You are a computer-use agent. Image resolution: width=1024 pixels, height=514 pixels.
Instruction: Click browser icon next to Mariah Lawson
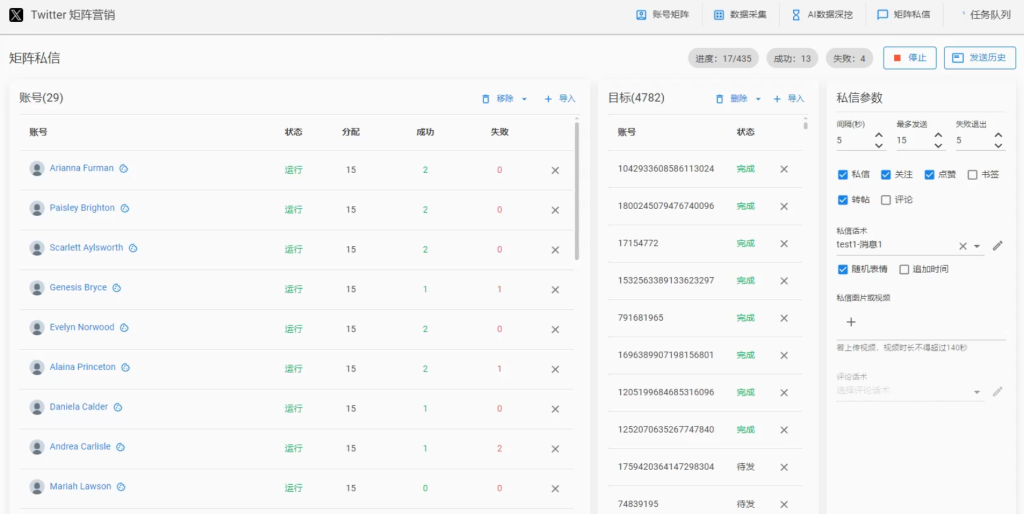(121, 487)
